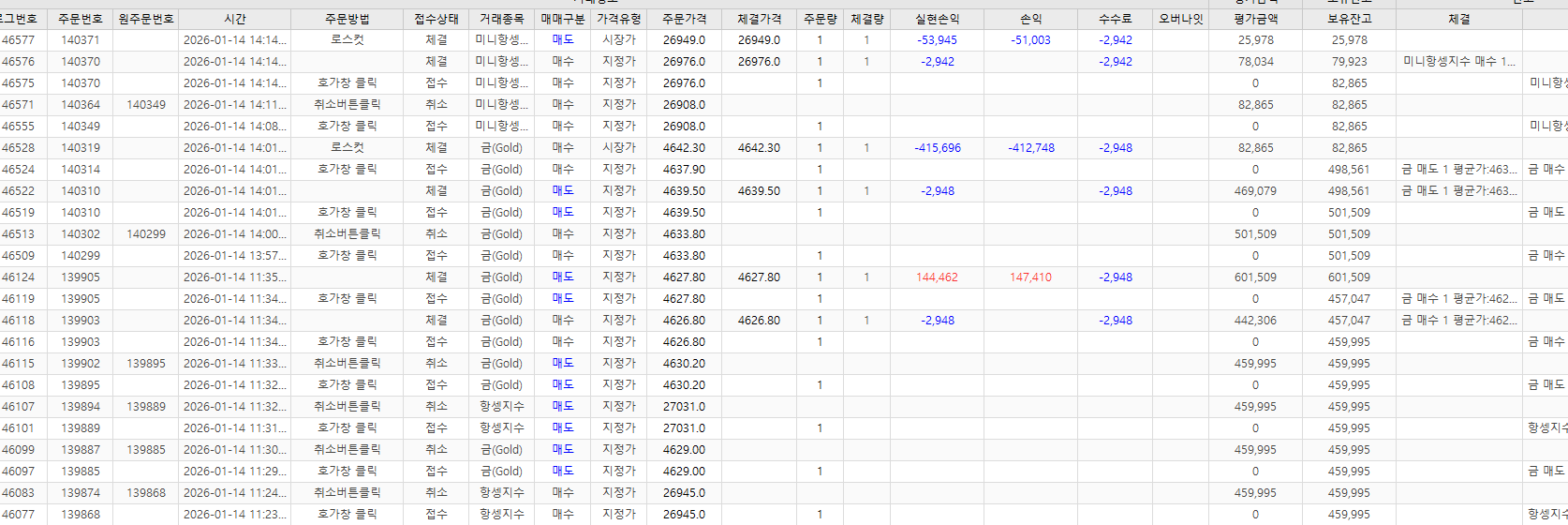1568x525 pixels.
Task: Click order number 140364
Action: pyautogui.click(x=81, y=105)
